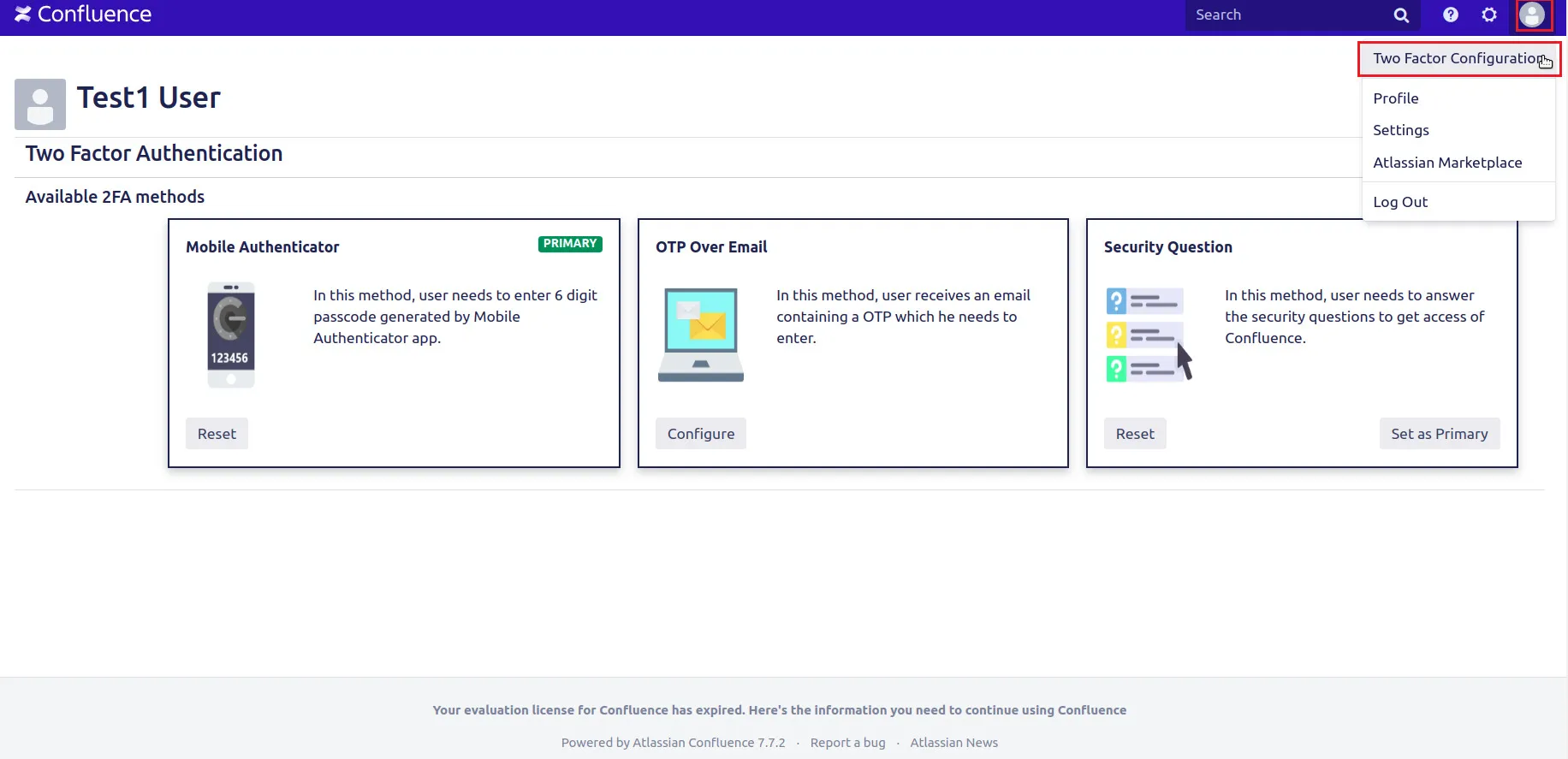Screen dimensions: 1568x759
Task: Reset the Mobile Authenticator method
Action: click(x=217, y=434)
